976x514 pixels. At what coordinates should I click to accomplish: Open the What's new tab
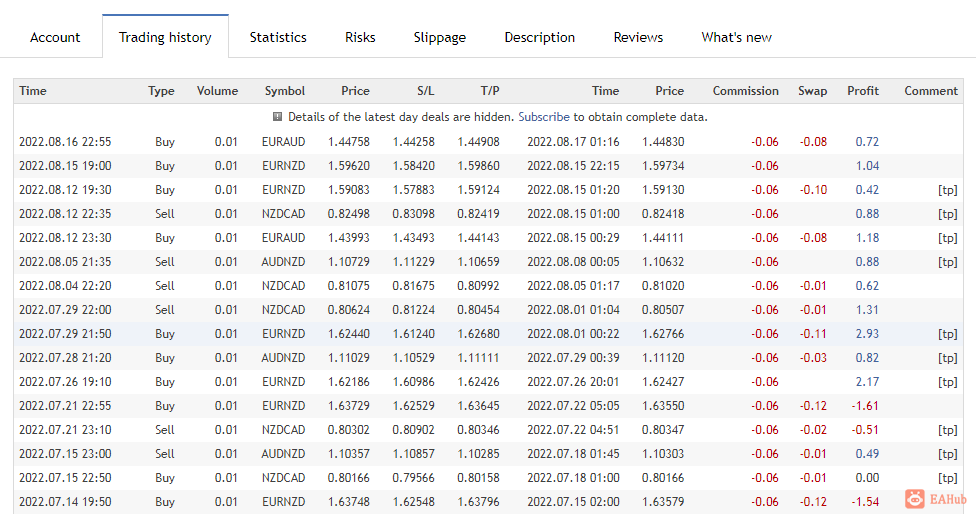pos(736,37)
